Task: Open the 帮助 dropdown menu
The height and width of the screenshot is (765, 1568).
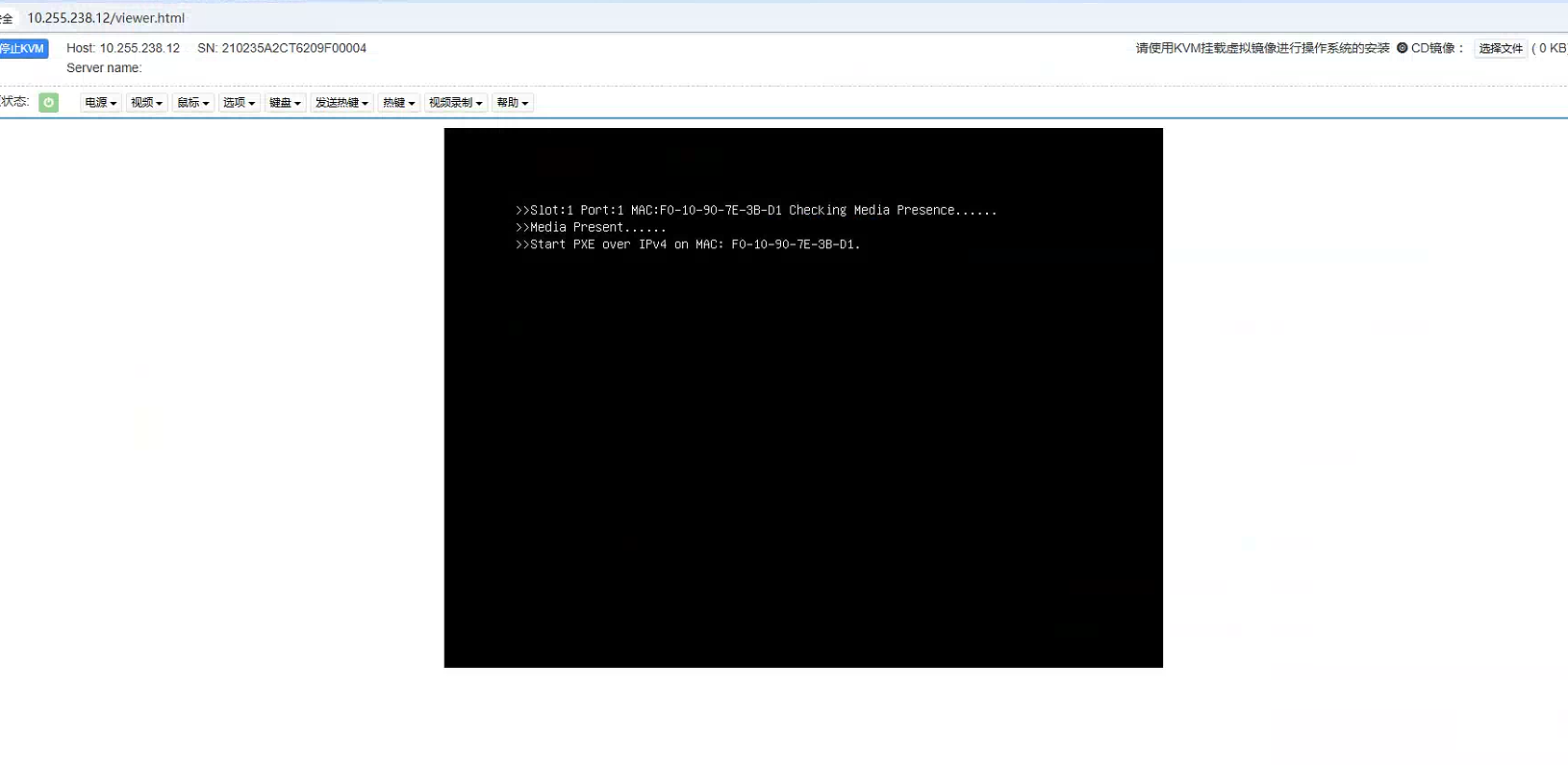Action: (512, 102)
